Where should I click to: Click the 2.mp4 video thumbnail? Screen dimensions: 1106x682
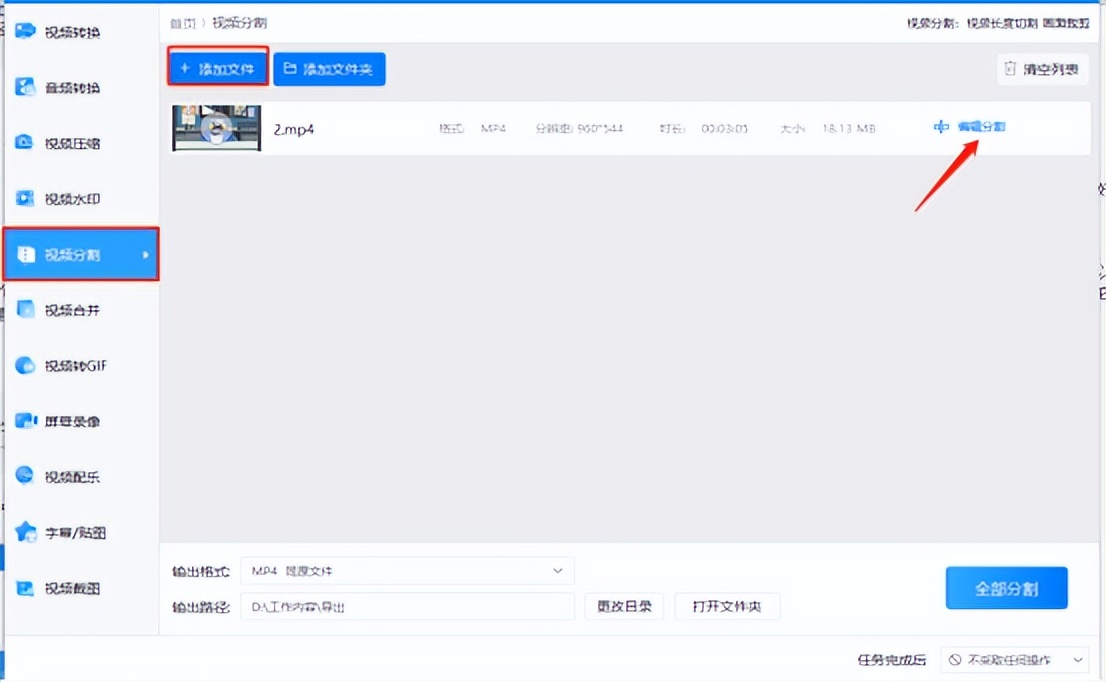pos(216,128)
